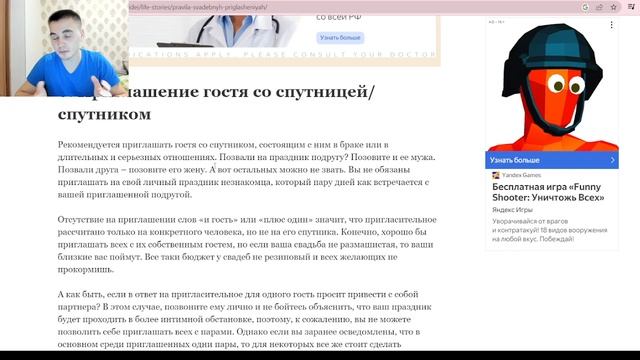This screenshot has width=640, height=360.
Task: Click the Yandex Games text label
Action: click(521, 175)
